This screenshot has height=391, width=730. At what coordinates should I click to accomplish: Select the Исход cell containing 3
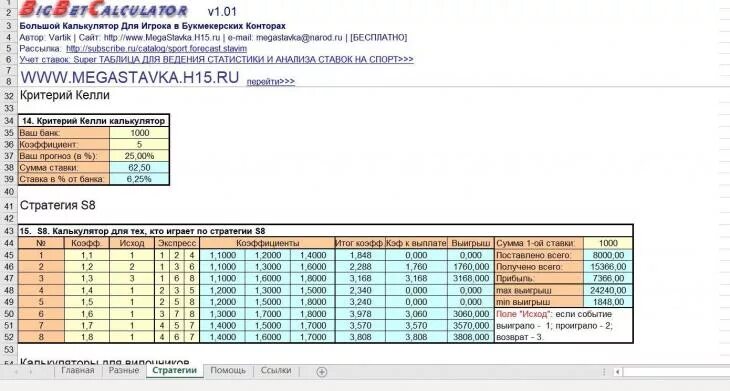click(x=132, y=278)
